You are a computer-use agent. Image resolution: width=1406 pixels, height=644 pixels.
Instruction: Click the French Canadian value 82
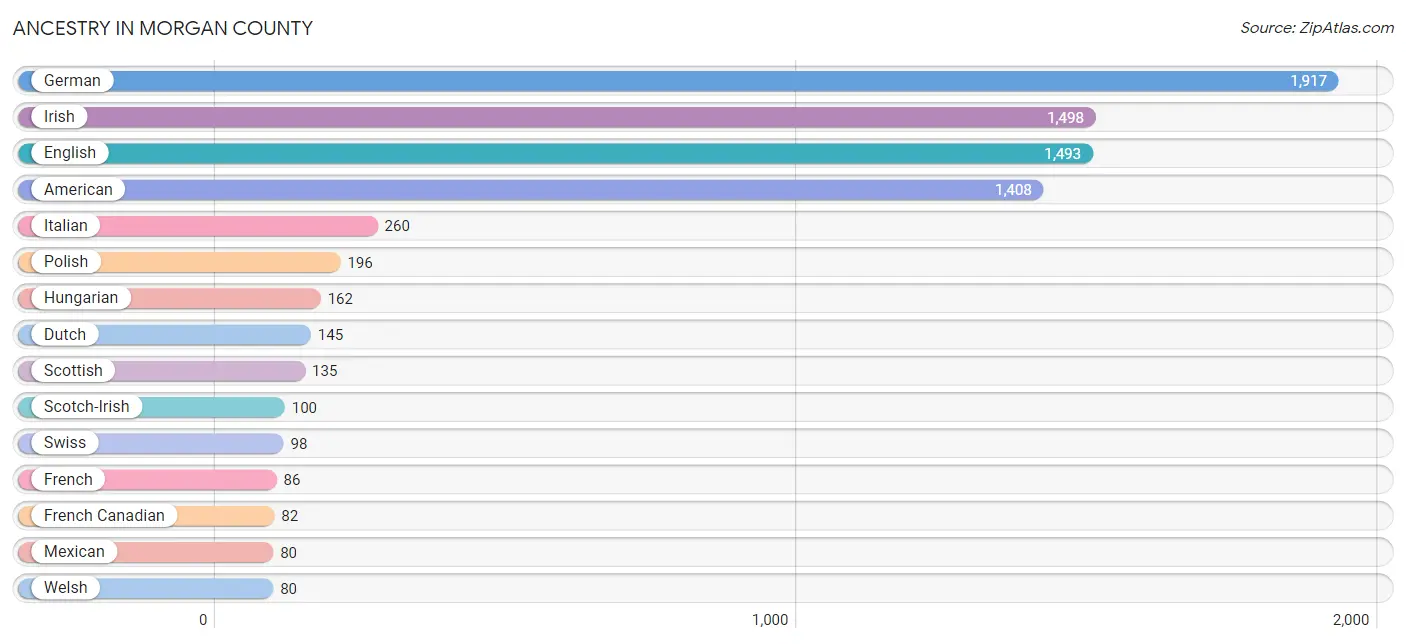(x=290, y=516)
